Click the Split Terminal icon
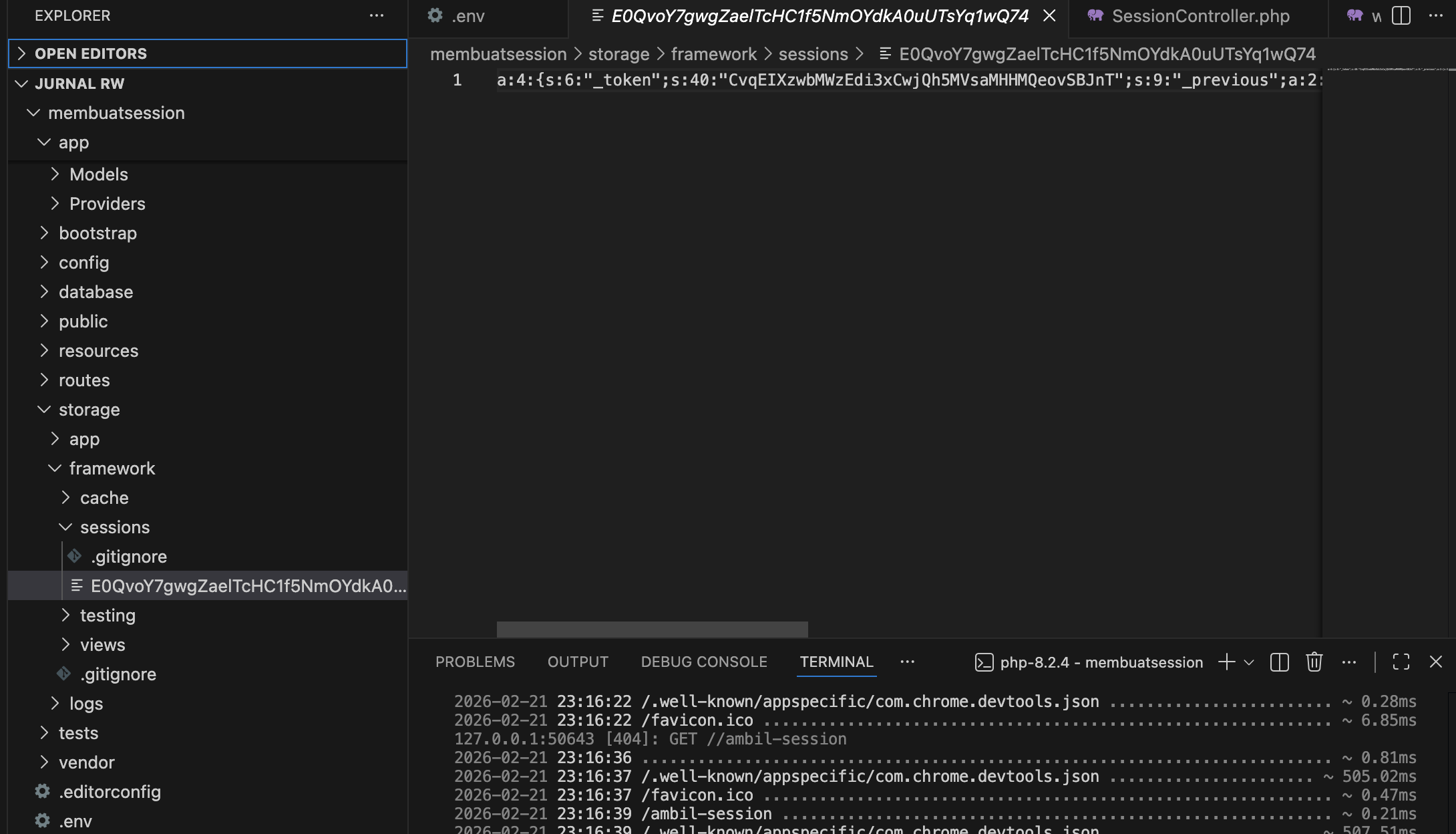 pyautogui.click(x=1279, y=662)
